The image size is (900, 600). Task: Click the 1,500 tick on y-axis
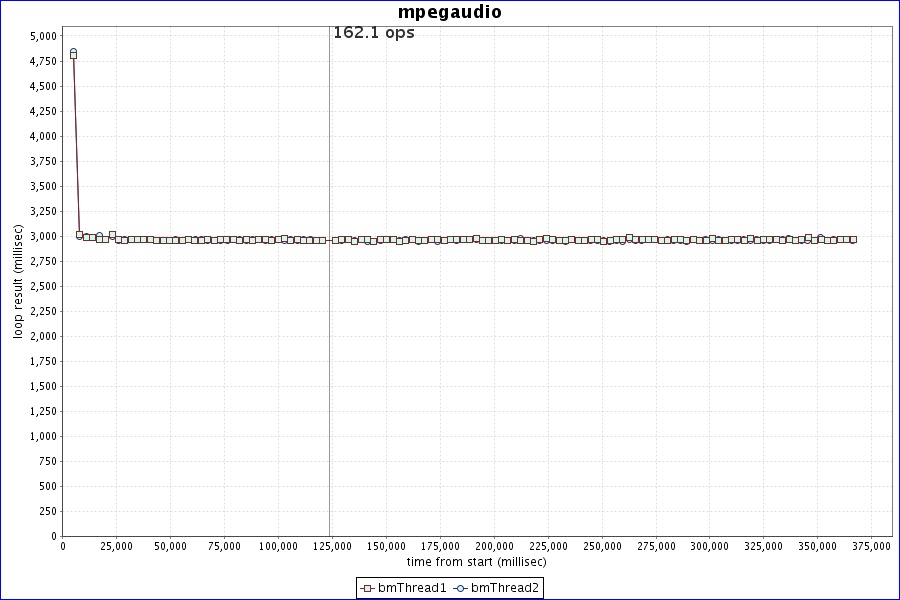(x=43, y=386)
